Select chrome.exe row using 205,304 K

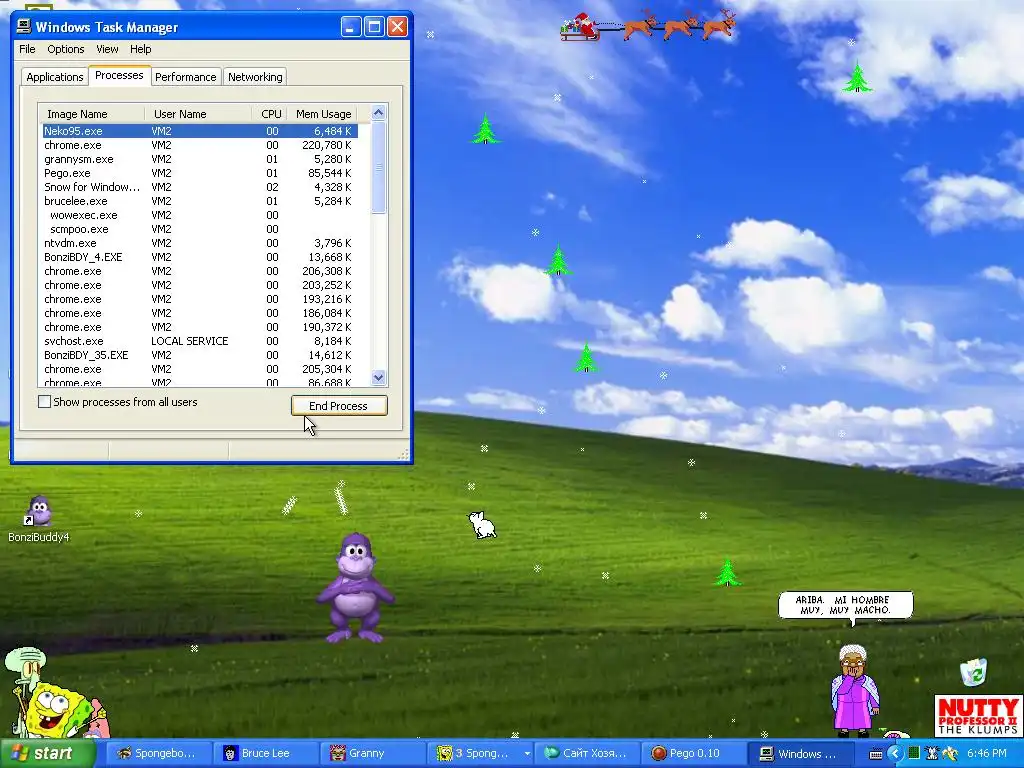coord(200,369)
